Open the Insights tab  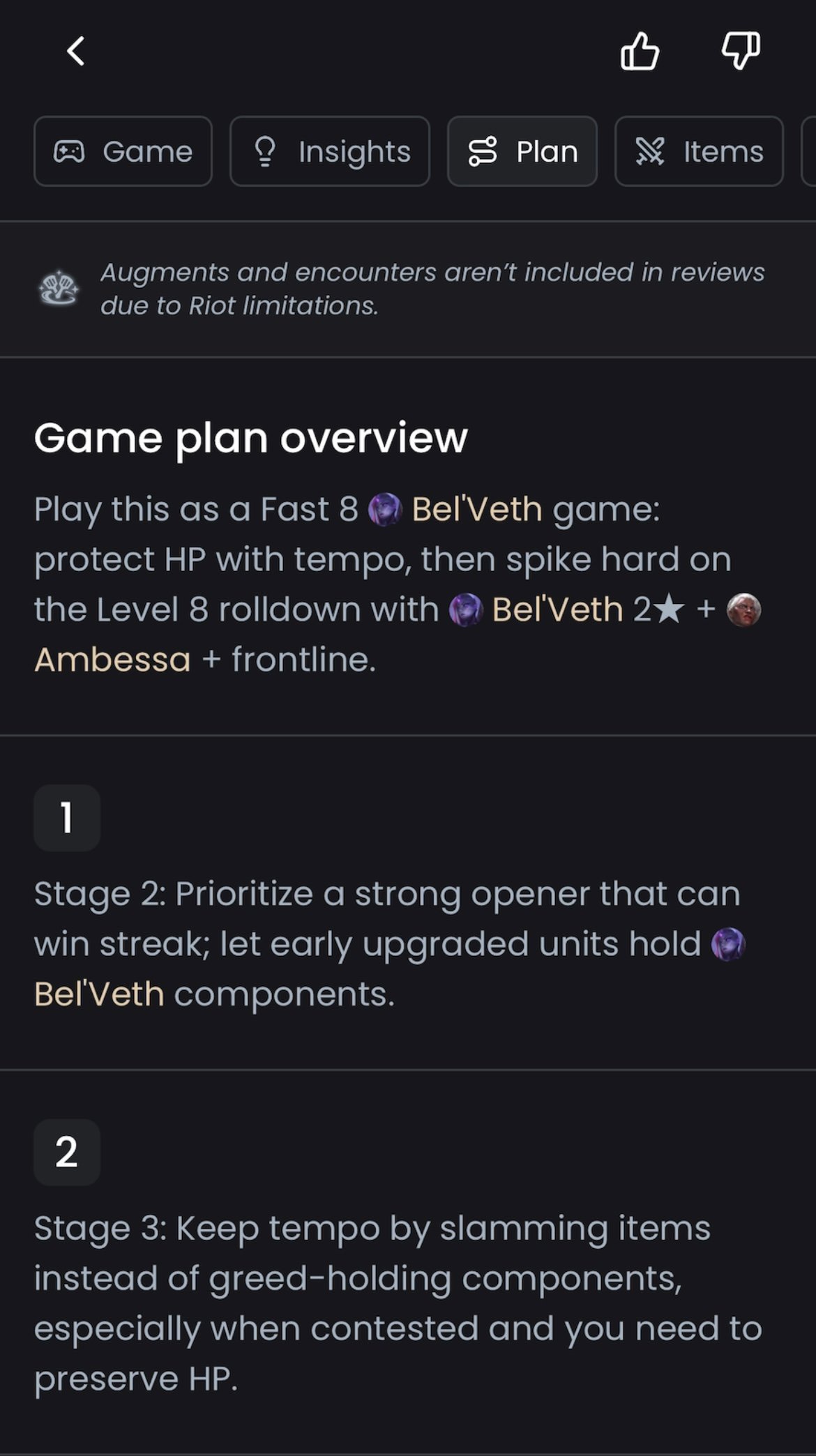tap(330, 151)
